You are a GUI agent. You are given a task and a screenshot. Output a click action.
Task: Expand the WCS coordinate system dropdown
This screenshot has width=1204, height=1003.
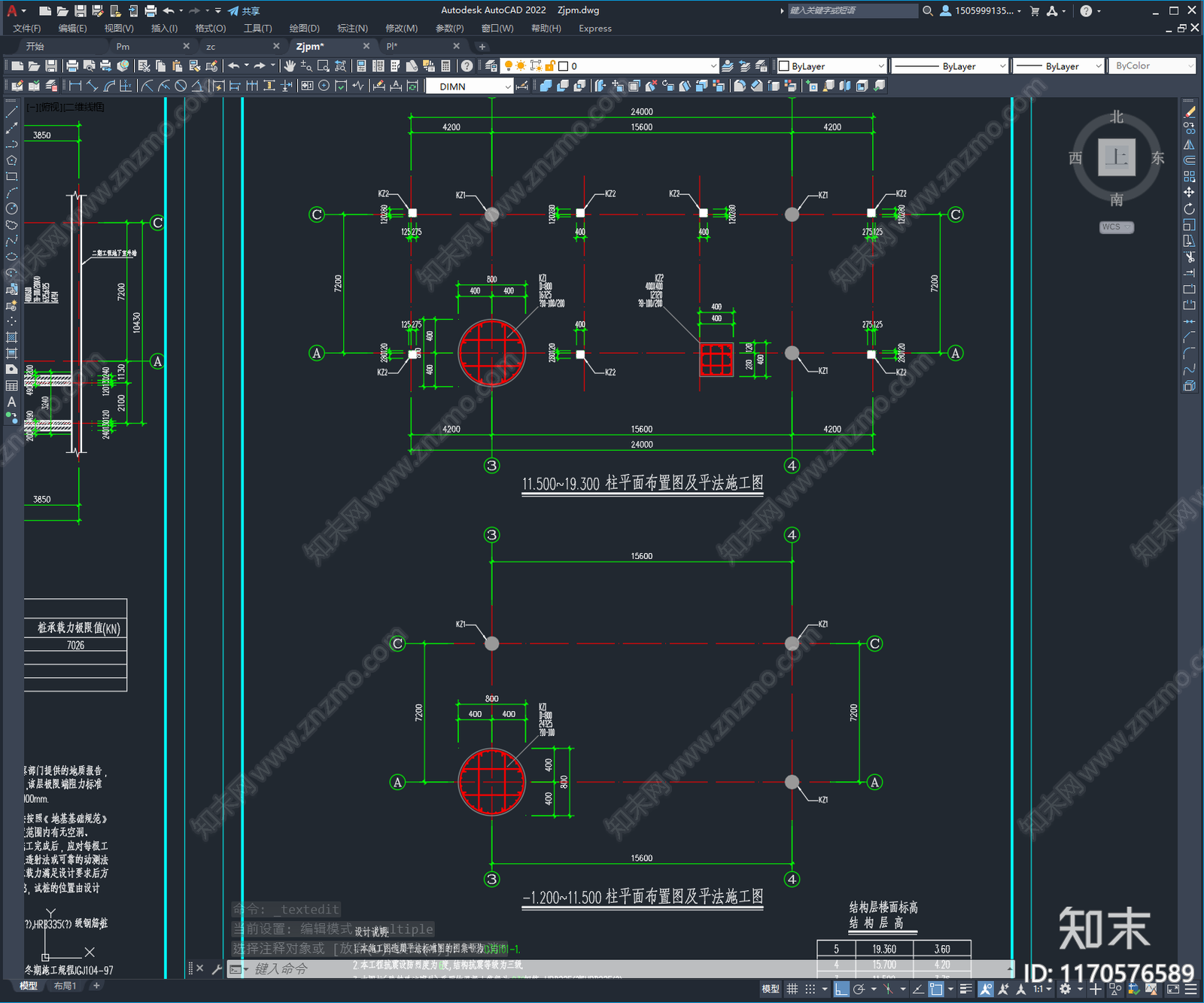[x=1117, y=226]
